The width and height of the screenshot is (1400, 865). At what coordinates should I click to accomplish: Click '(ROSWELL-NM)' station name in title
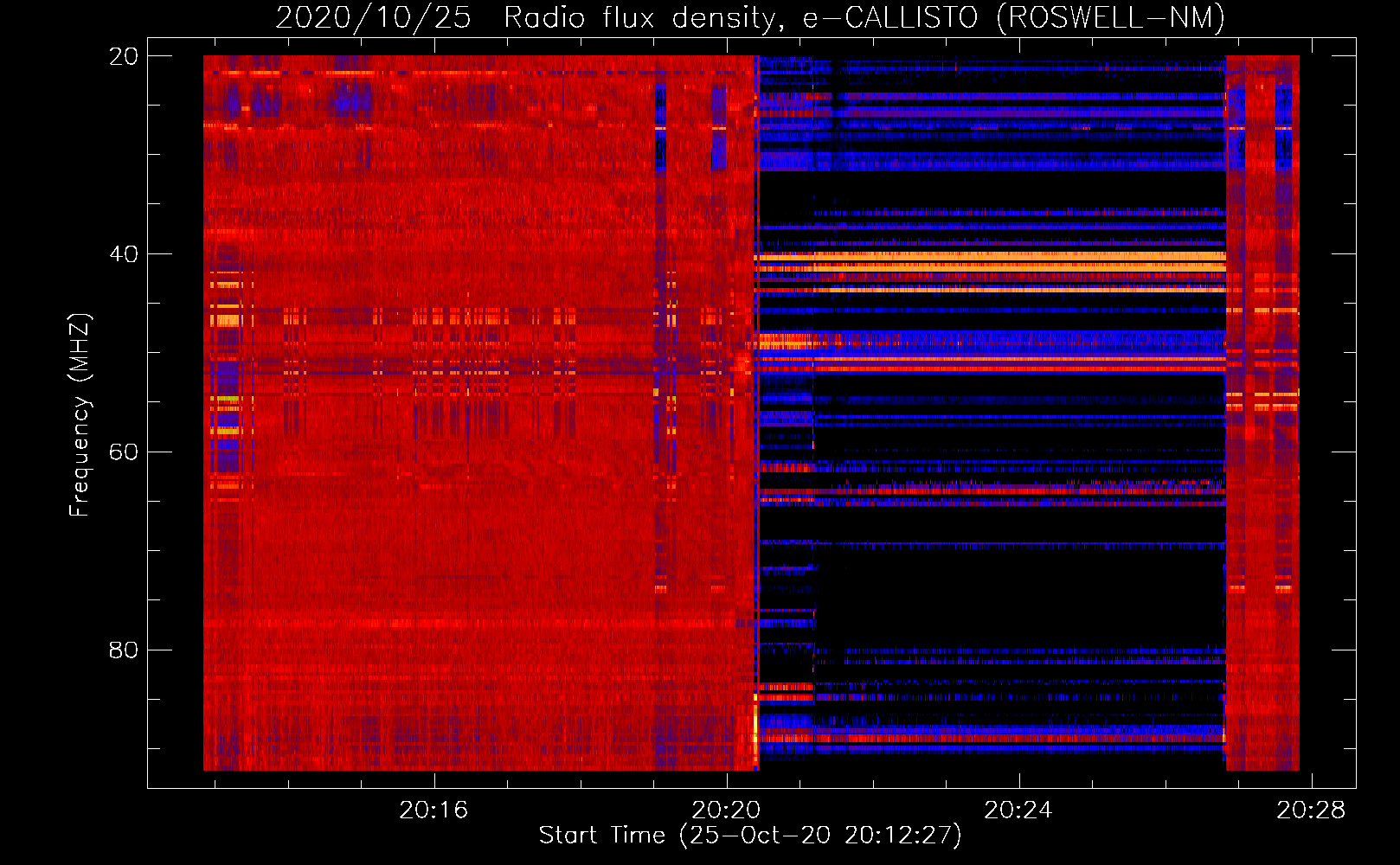point(1111,18)
